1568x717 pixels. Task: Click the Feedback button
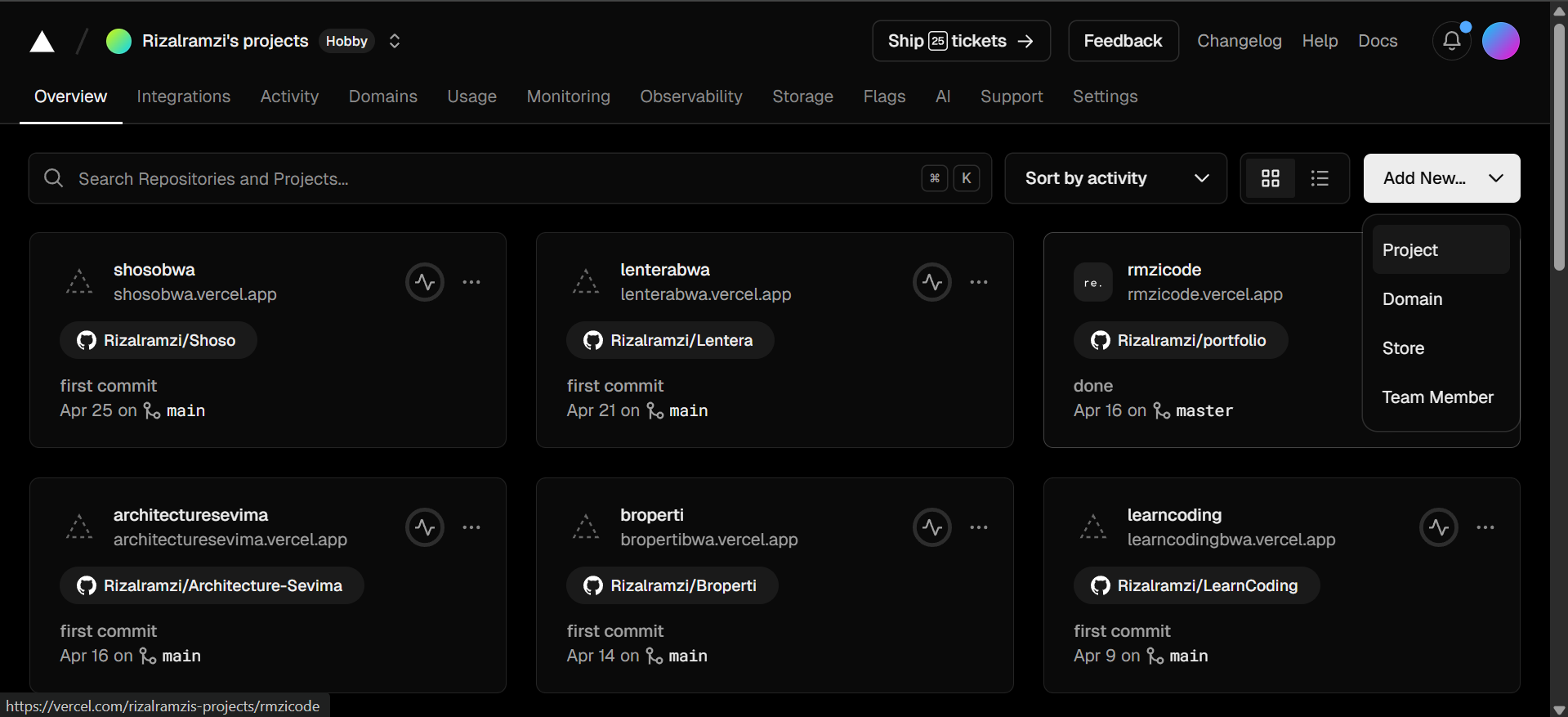(1124, 41)
